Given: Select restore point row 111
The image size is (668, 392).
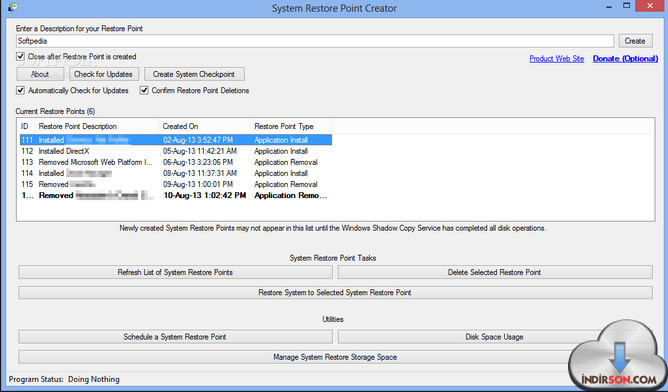Looking at the screenshot, I should coord(176,140).
